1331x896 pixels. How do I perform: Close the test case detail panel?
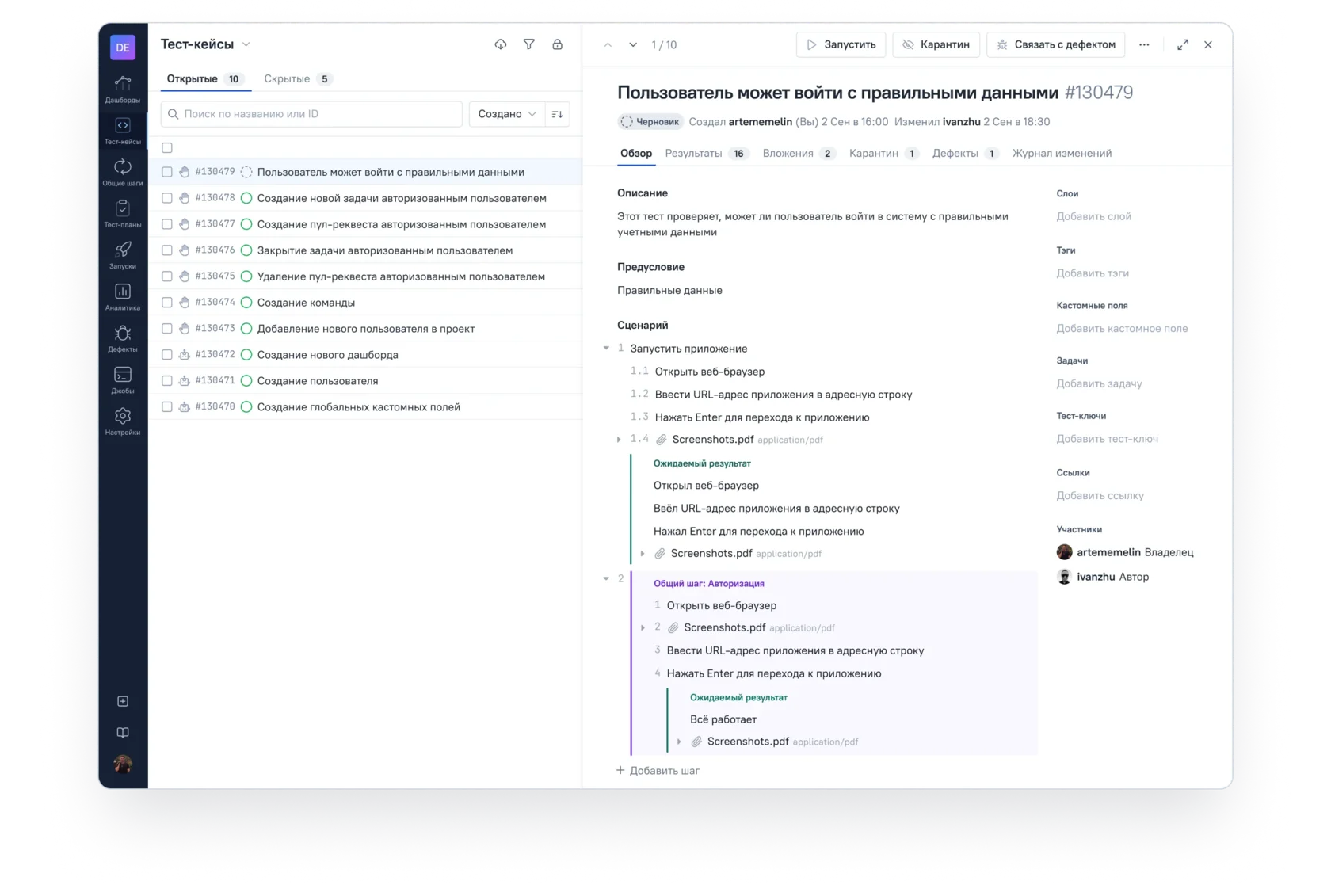[x=1208, y=45]
